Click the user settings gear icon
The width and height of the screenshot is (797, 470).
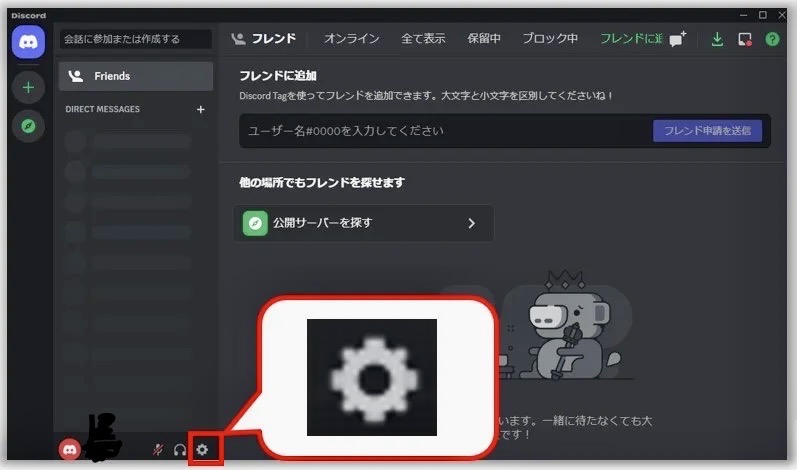(202, 450)
